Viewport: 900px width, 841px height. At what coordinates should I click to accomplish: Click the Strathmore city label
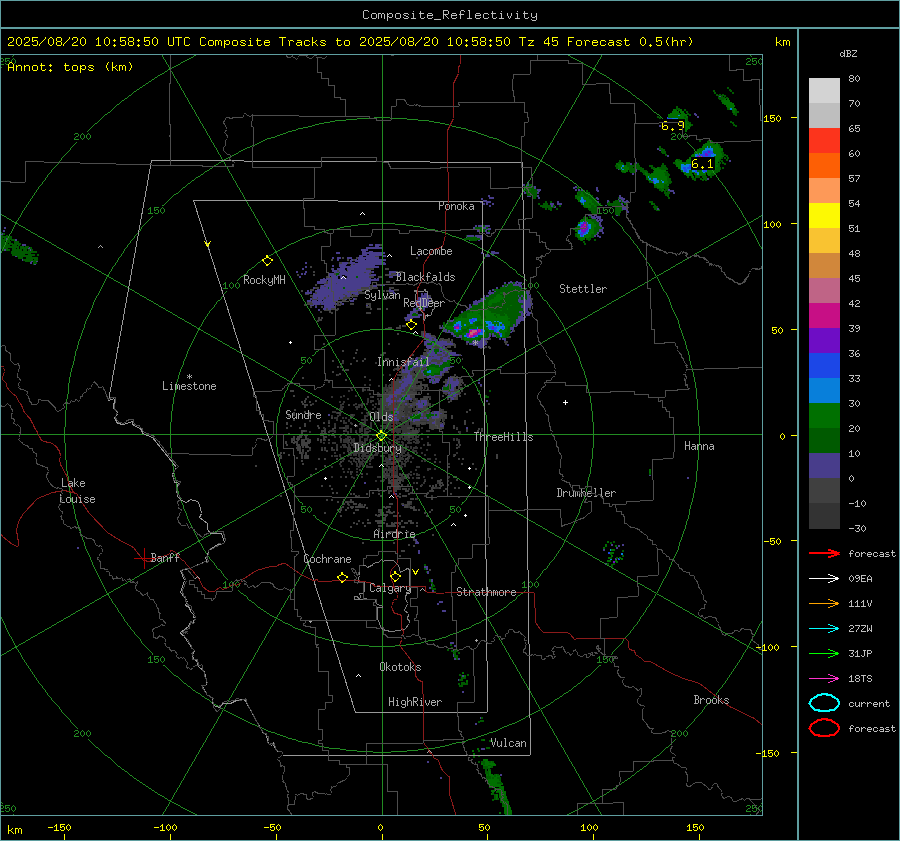click(x=486, y=592)
